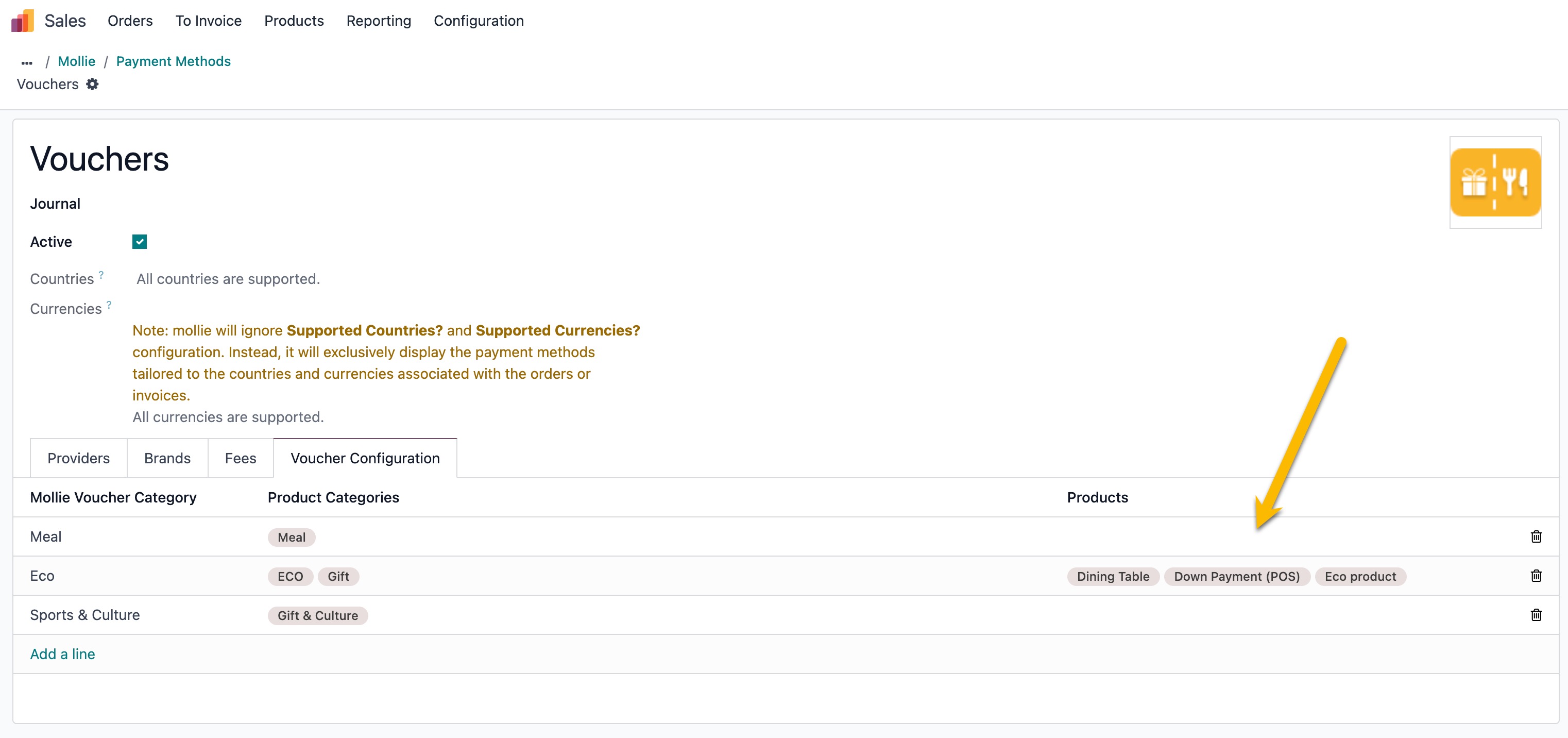Click the Add a line link
This screenshot has width=1568, height=738.
coord(63,654)
